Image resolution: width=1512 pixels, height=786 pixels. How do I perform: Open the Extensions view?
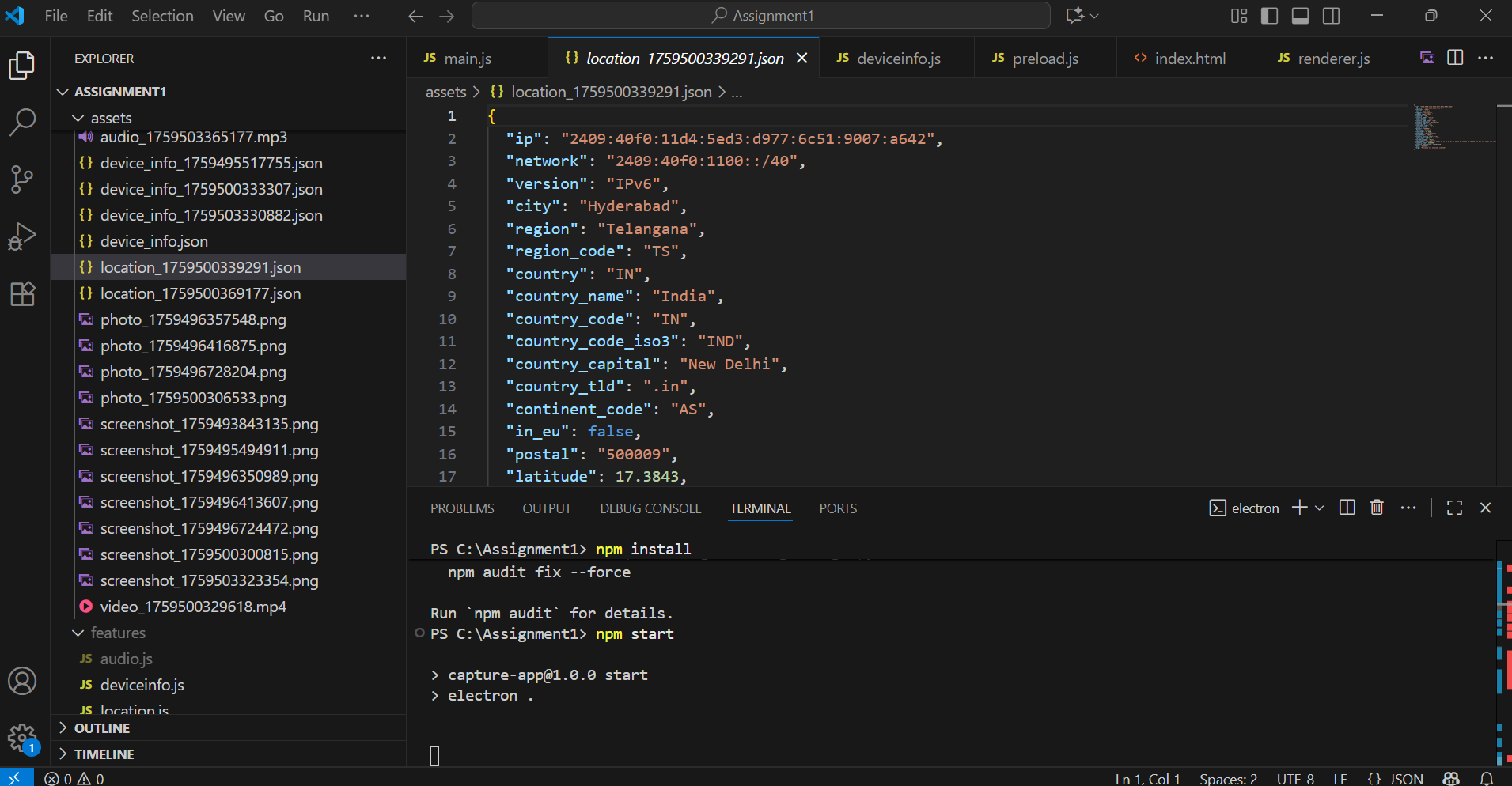tap(22, 294)
